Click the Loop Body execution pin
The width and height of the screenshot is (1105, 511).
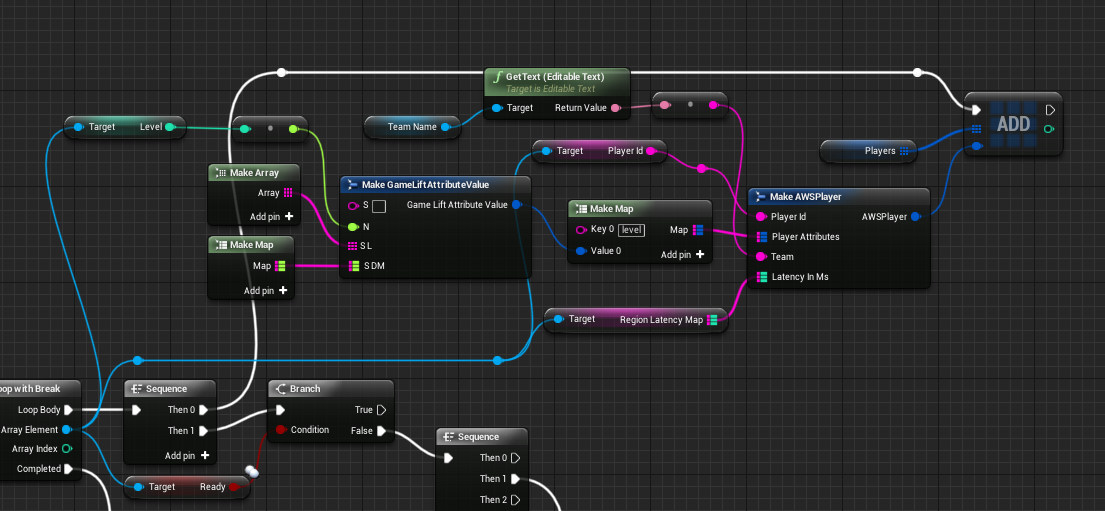coord(68,410)
